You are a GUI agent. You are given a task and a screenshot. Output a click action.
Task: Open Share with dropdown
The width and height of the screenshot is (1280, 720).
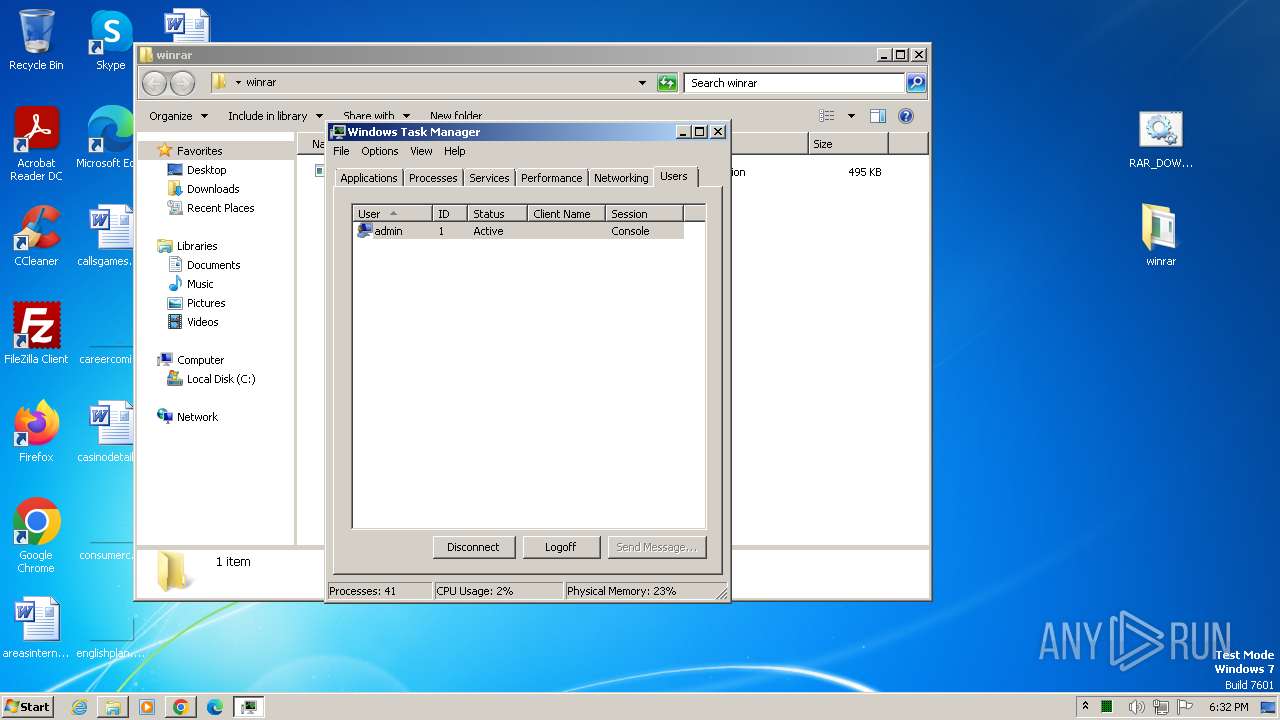click(x=376, y=116)
